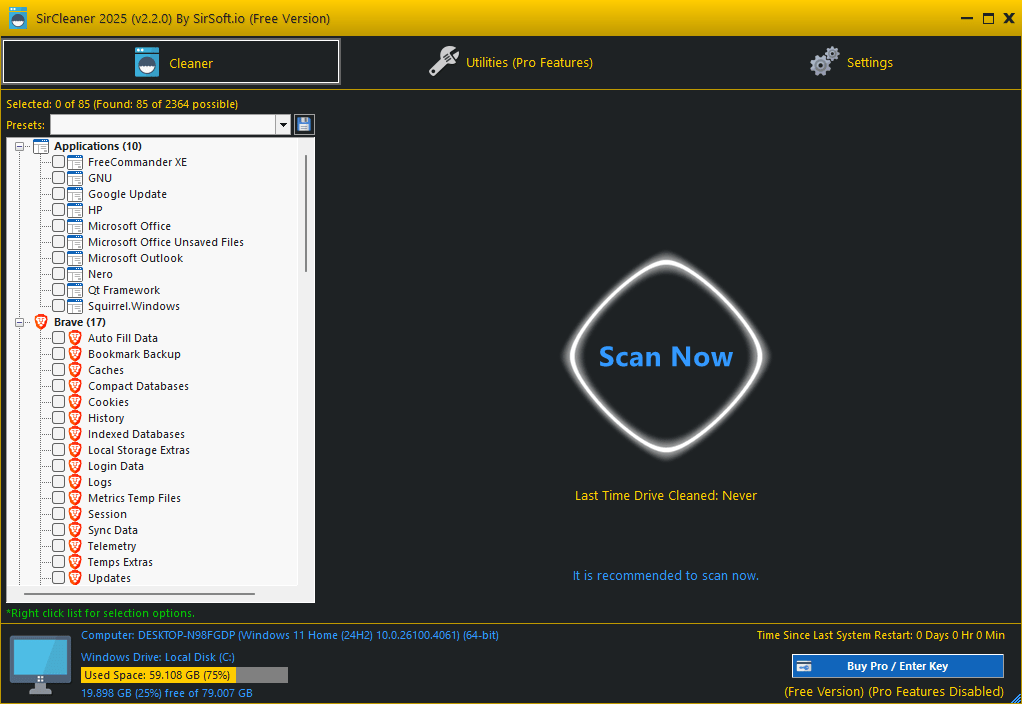Click the Brave icon beside Logs

[x=75, y=482]
